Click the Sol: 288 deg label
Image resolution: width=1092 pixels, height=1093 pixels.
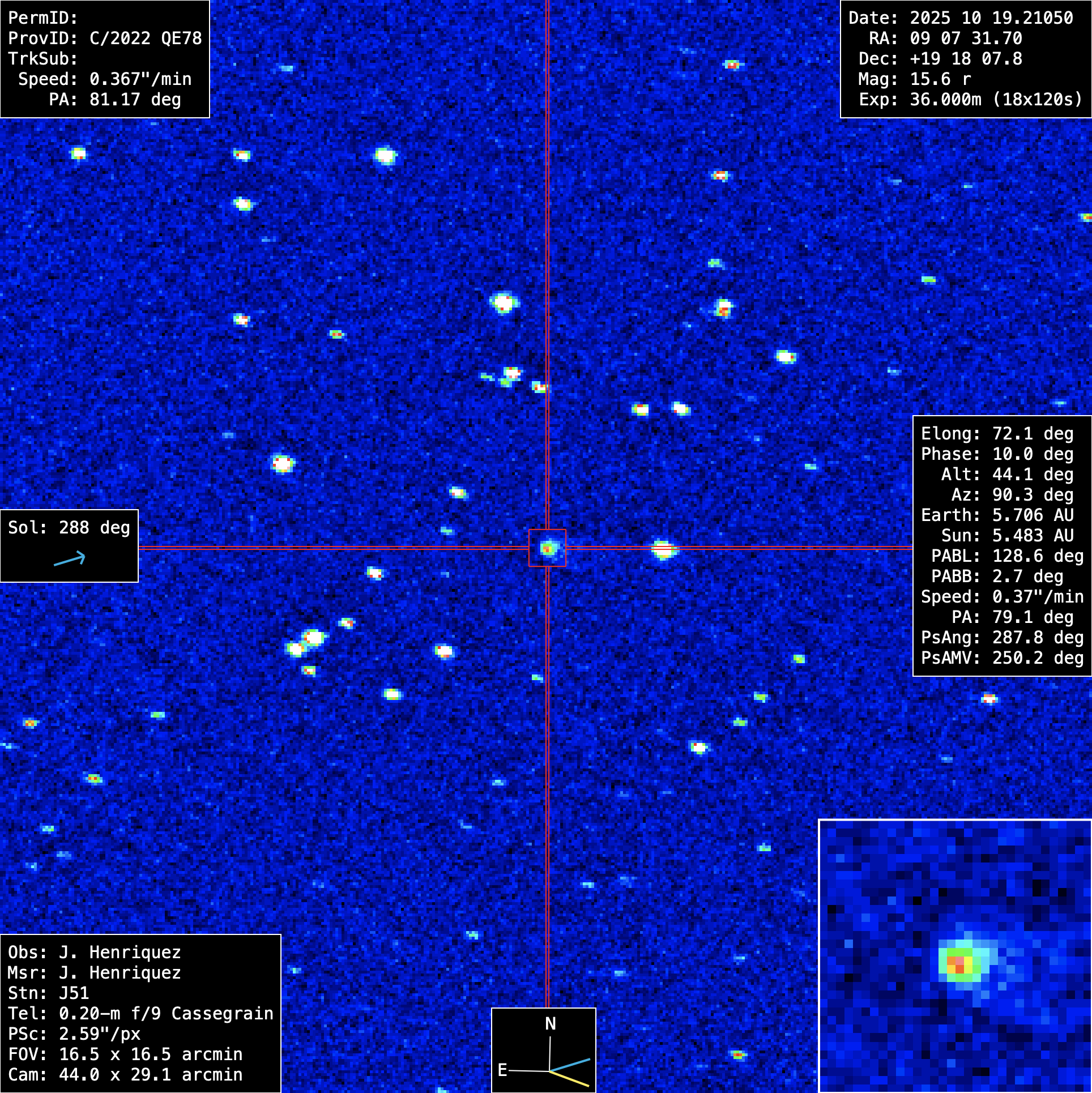pos(69,528)
